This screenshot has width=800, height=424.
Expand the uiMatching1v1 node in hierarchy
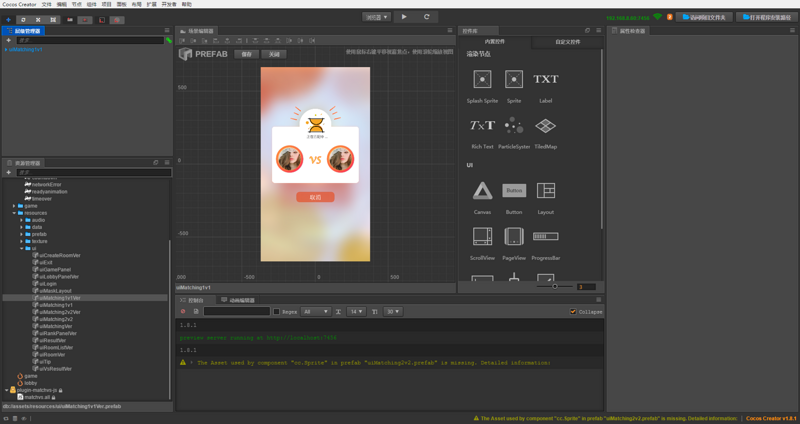point(6,49)
